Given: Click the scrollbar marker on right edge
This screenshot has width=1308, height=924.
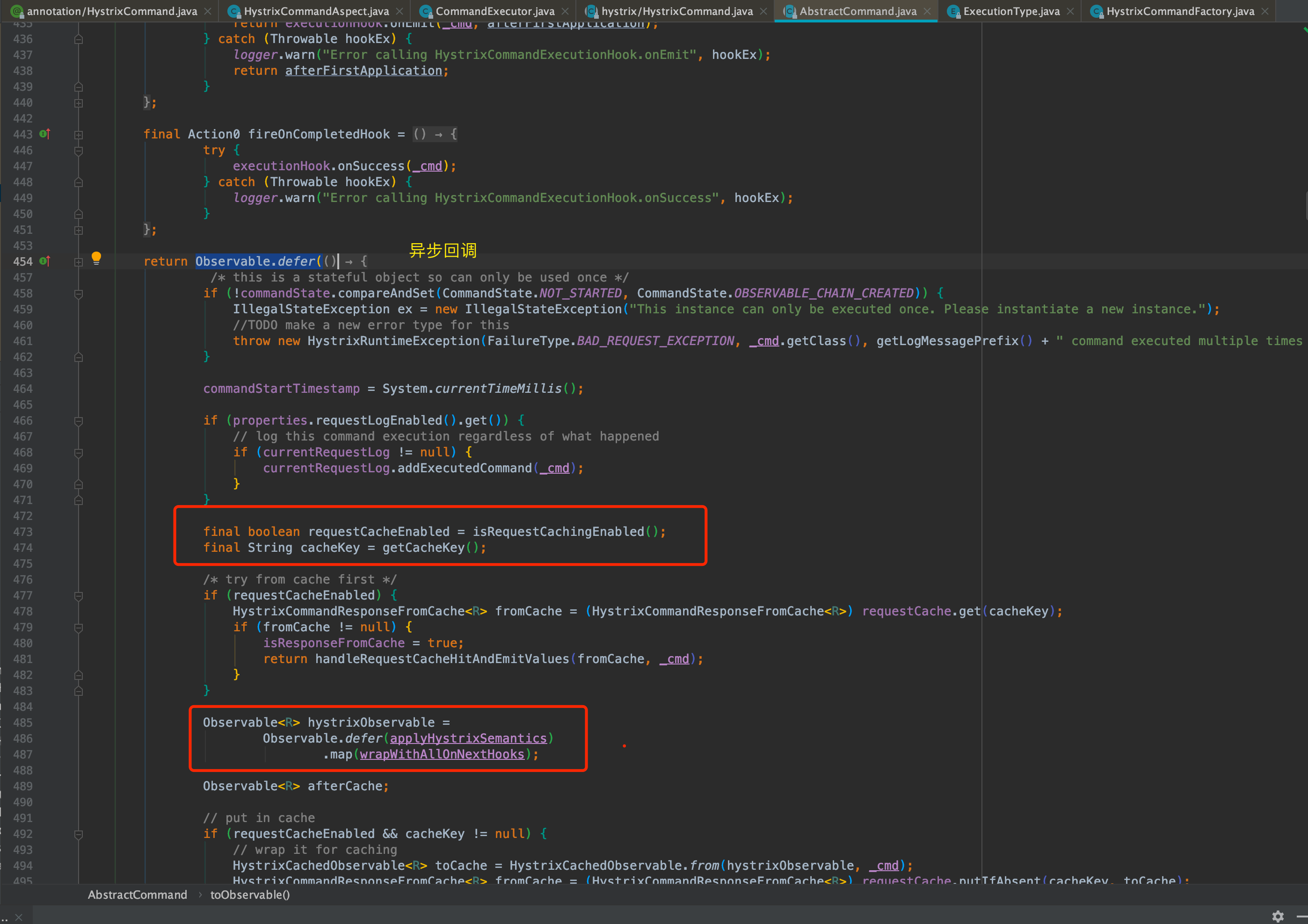Looking at the screenshot, I should point(1306,205).
